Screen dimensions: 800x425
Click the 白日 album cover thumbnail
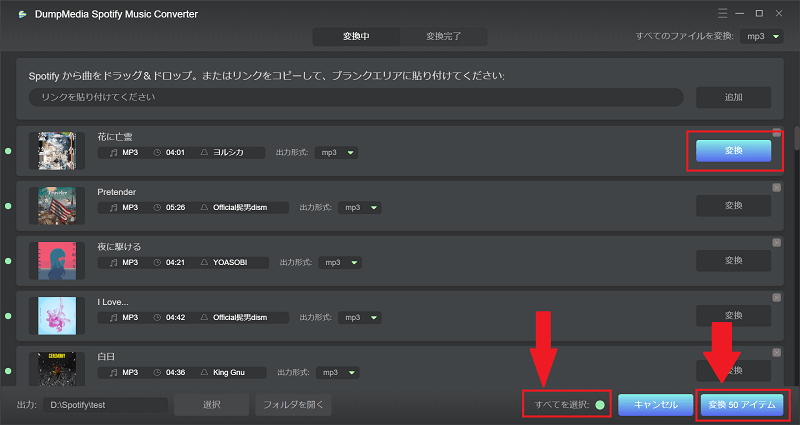[x=57, y=368]
